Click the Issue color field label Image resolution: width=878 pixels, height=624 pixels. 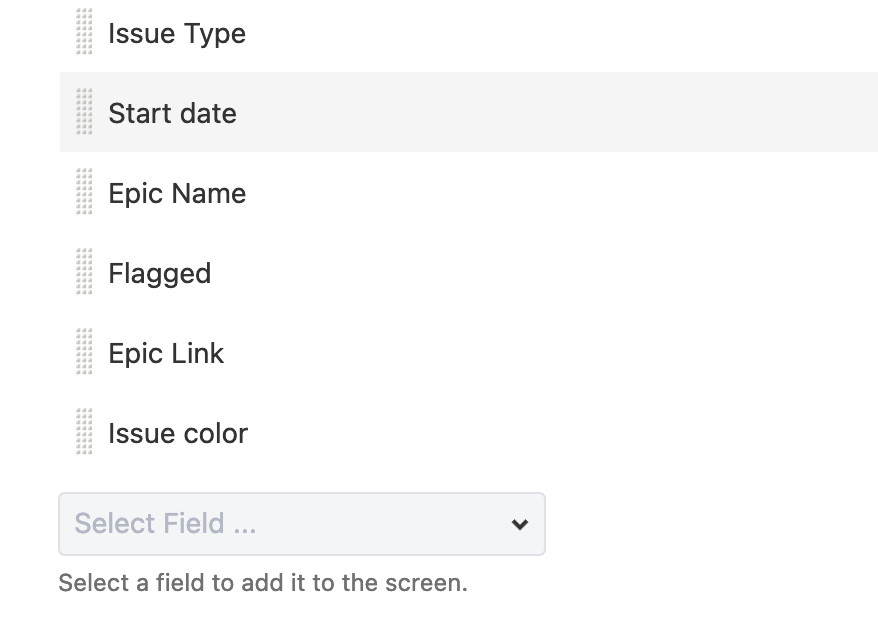(178, 434)
